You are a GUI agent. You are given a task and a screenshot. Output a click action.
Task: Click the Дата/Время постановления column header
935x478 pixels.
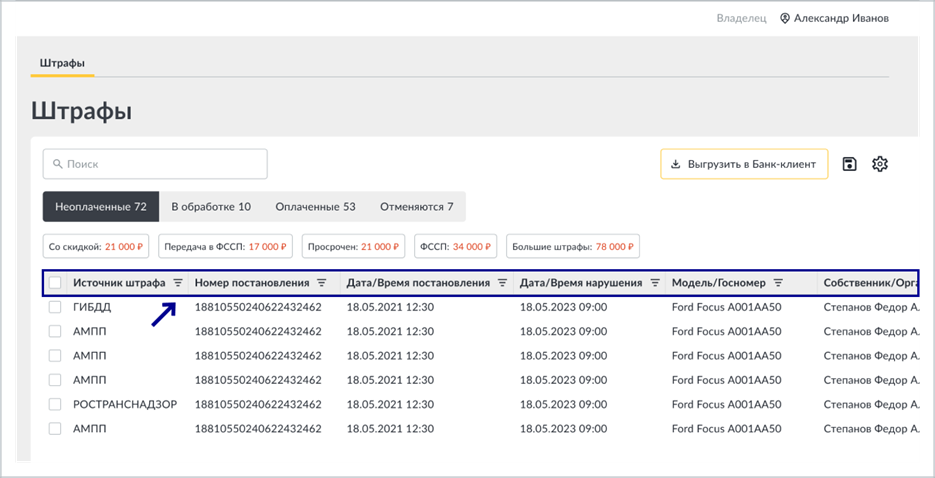[418, 284]
